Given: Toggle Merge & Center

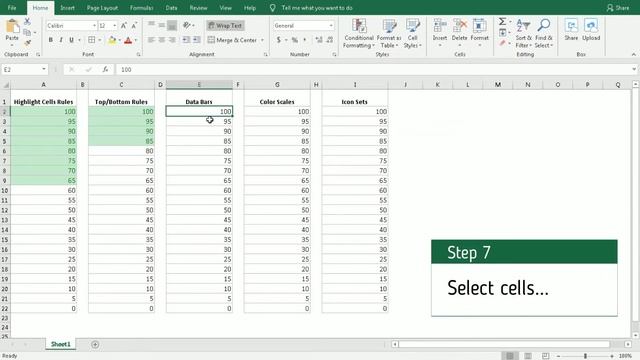Looking at the screenshot, I should click(232, 40).
